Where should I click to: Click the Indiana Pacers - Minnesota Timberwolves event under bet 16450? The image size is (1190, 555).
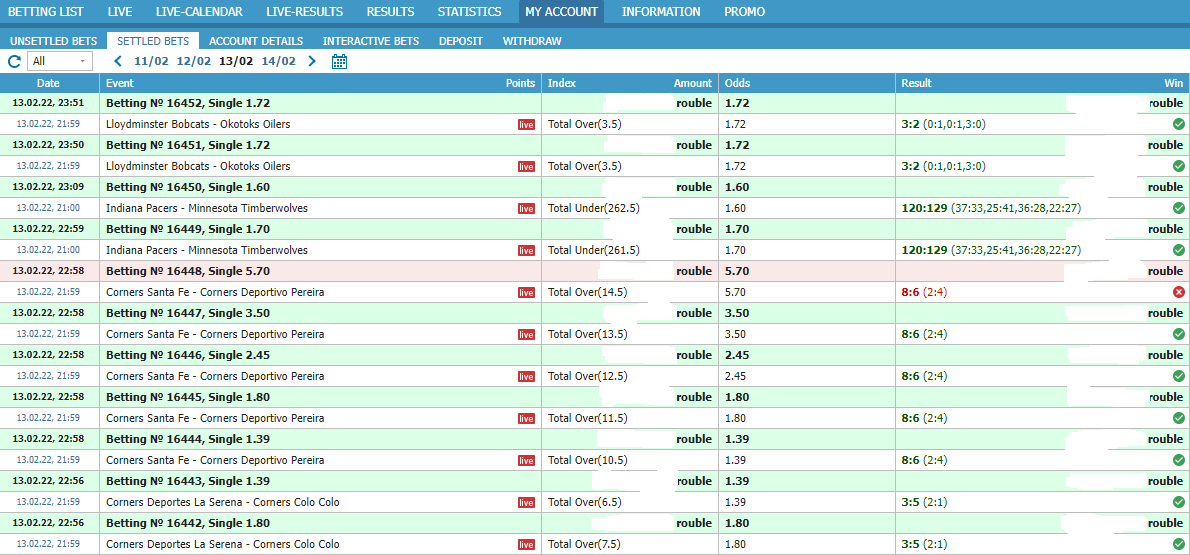click(207, 208)
